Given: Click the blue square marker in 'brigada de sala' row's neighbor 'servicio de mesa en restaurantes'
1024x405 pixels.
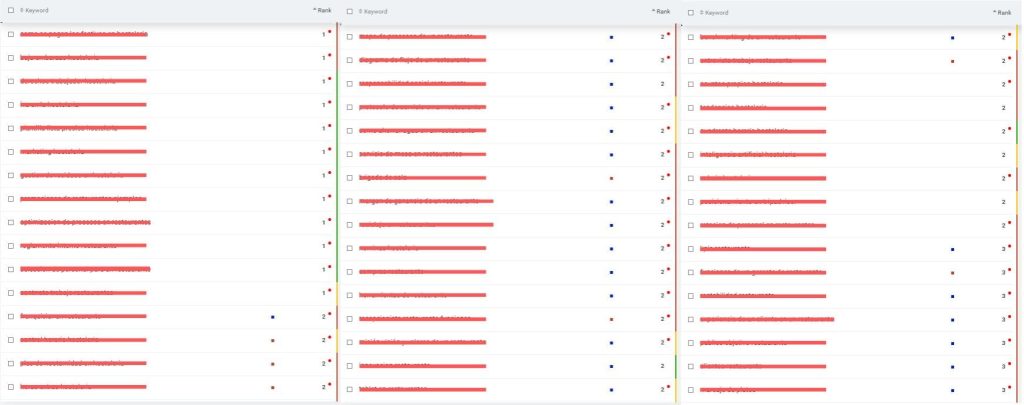Looking at the screenshot, I should pyautogui.click(x=611, y=154).
